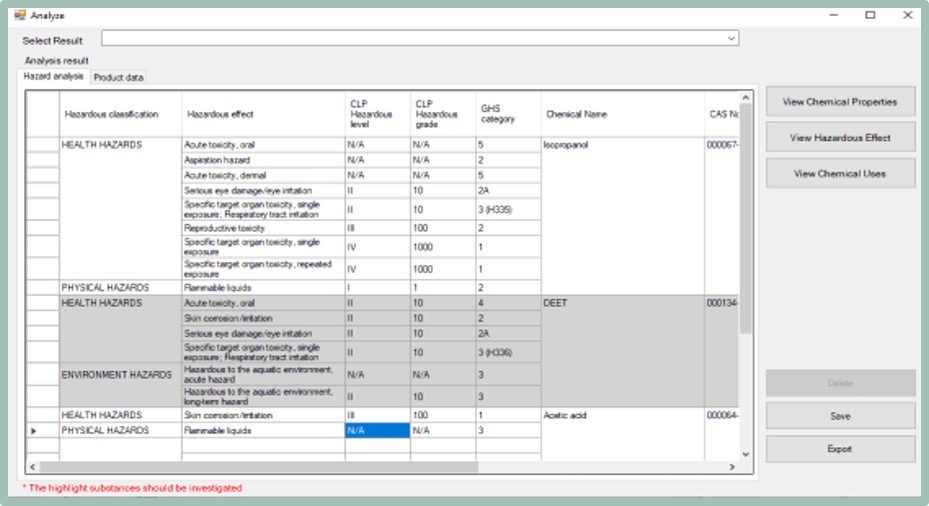This screenshot has width=929, height=506.
Task: Click View Chemical Uses button
Action: click(x=840, y=174)
